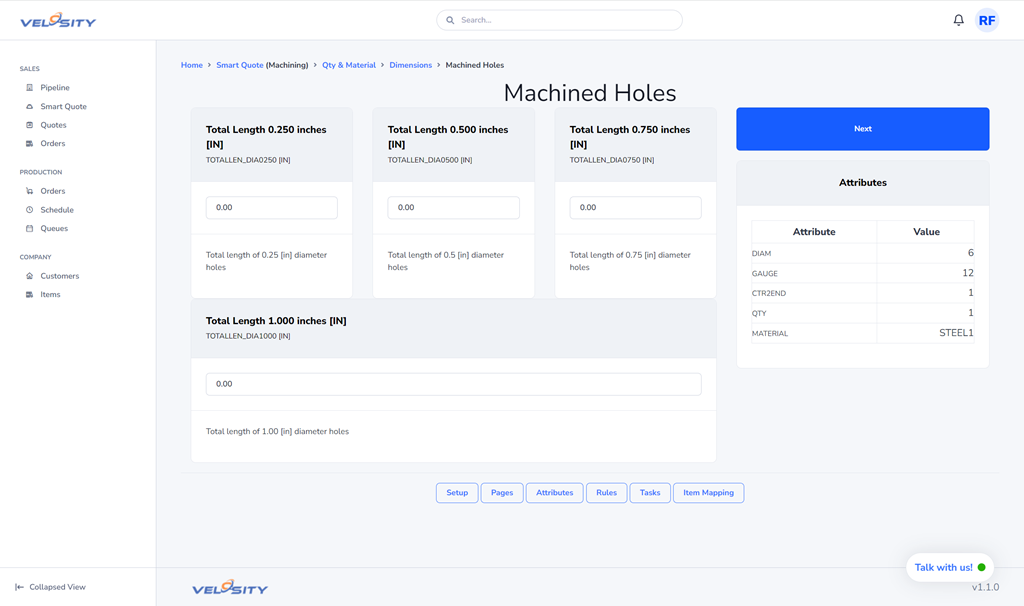This screenshot has height=606, width=1024.
Task: Click Total Length 0.250 inches input
Action: coord(271,208)
